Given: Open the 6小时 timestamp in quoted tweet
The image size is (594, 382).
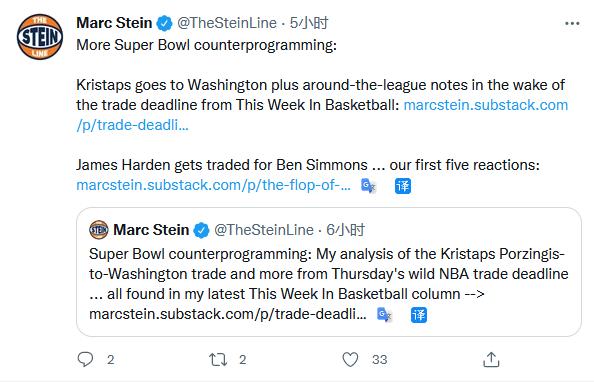Looking at the screenshot, I should [345, 230].
